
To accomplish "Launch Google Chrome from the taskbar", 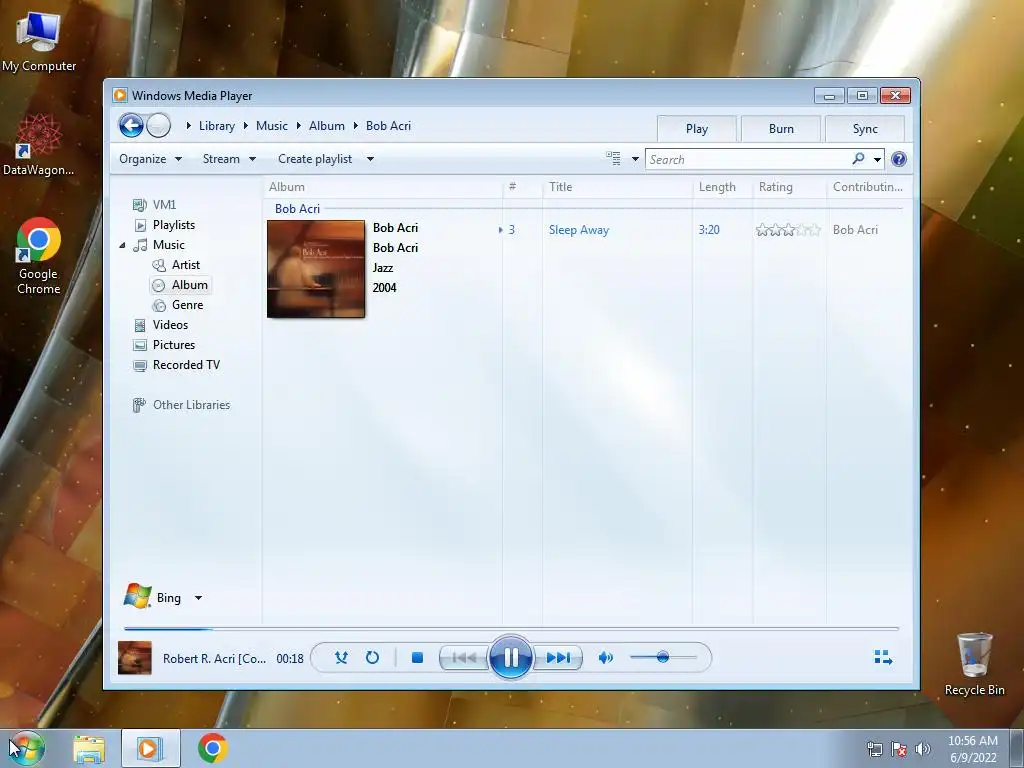I will (x=213, y=748).
